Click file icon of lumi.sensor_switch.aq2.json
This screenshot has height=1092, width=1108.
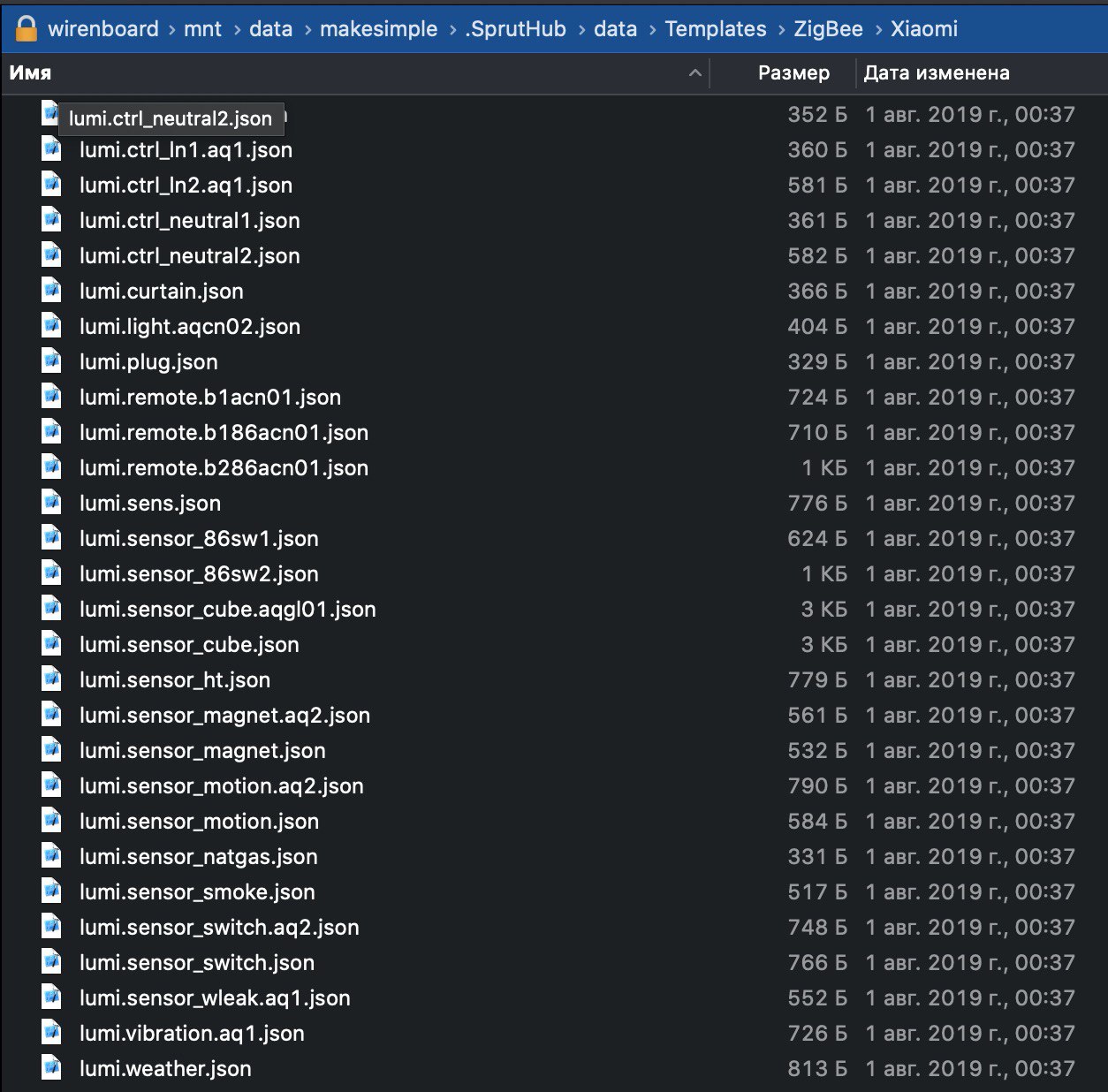52,927
